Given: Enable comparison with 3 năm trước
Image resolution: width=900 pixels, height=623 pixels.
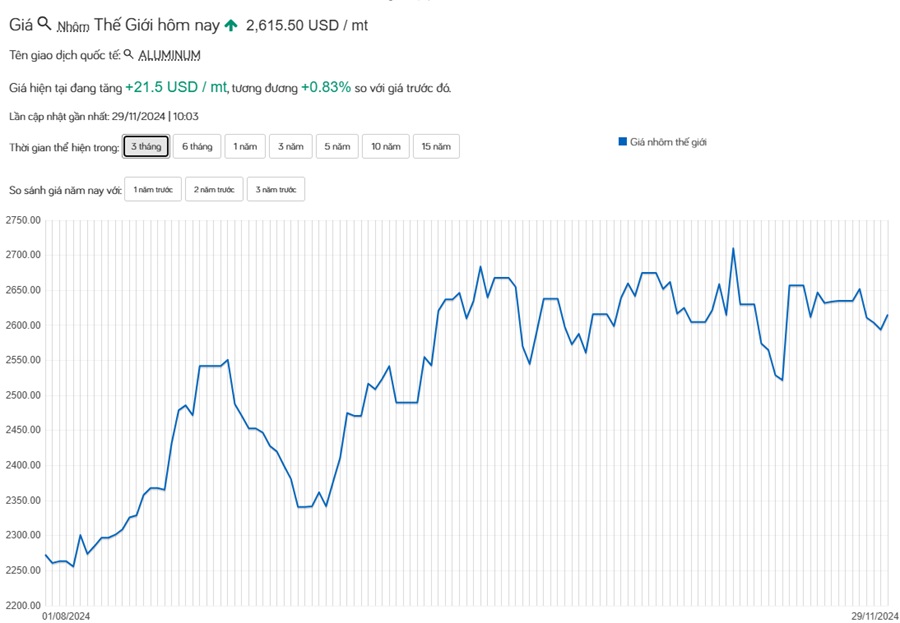Looking at the screenshot, I should coord(276,189).
